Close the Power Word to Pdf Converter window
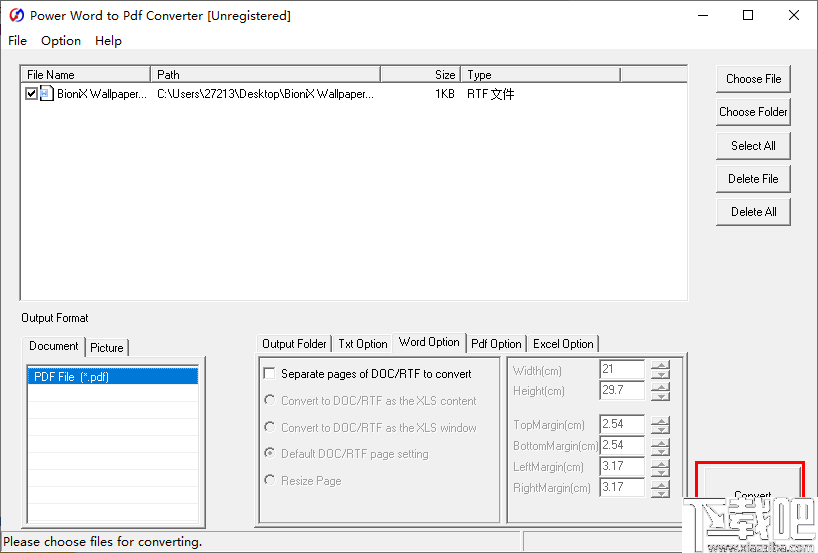This screenshot has height=553, width=818. pos(793,15)
